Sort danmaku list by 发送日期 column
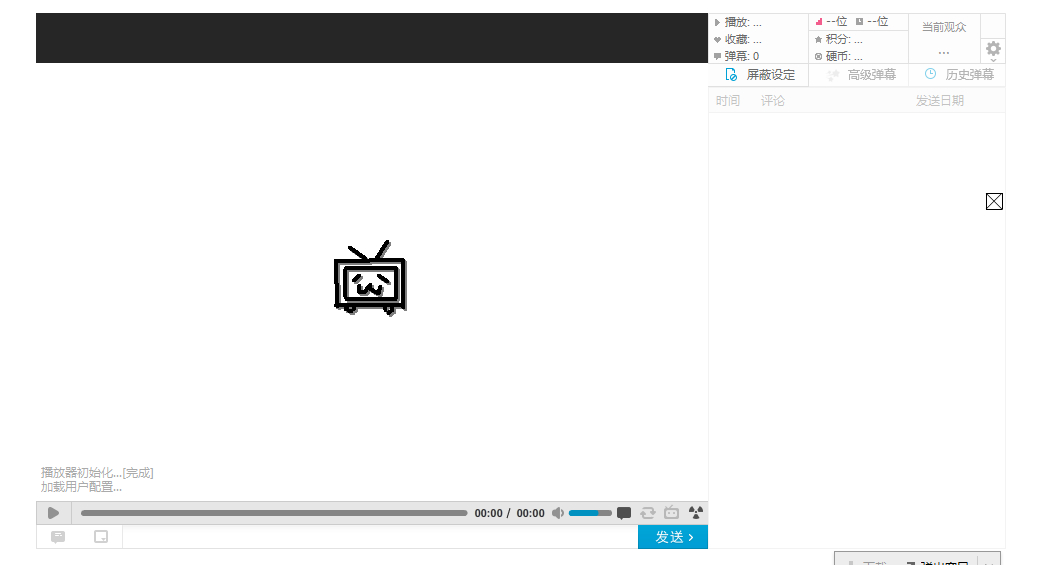The height and width of the screenshot is (565, 1057). (x=940, y=100)
